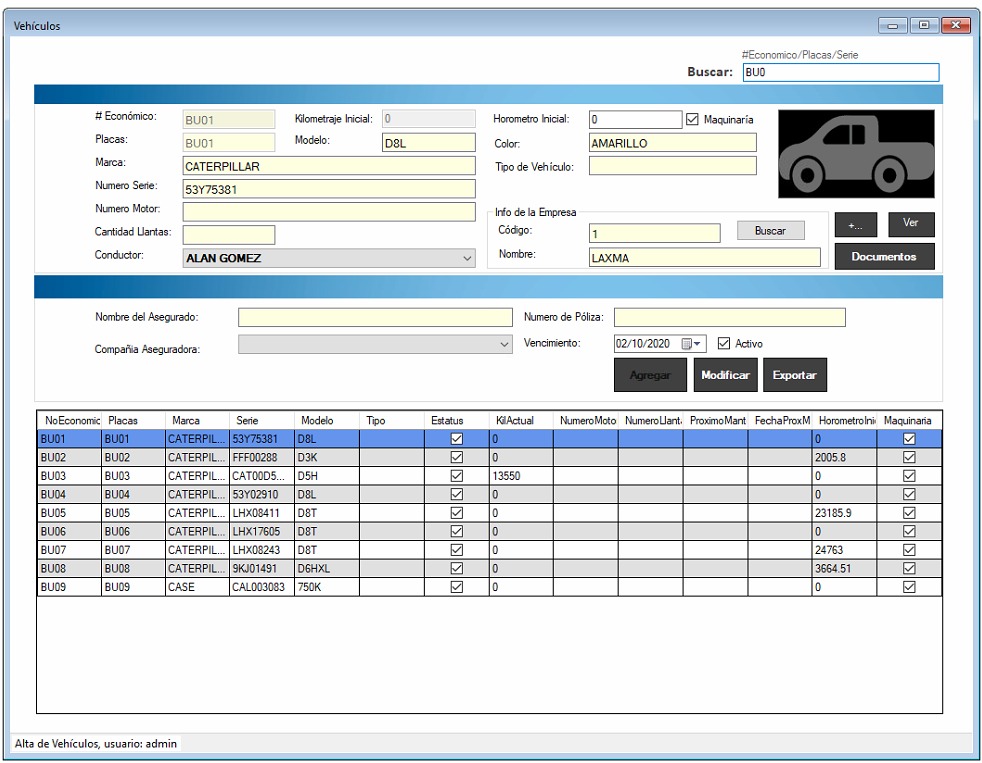This screenshot has height=763, width=982.
Task: Toggle Maquinaria checkbox in row BU02
Action: (x=909, y=457)
